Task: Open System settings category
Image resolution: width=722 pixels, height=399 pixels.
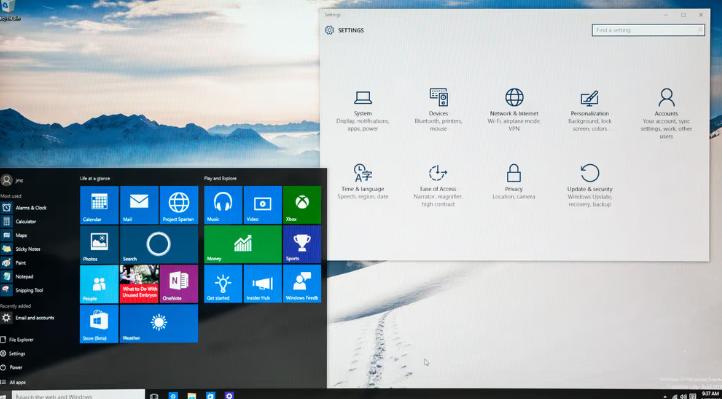Action: [363, 110]
